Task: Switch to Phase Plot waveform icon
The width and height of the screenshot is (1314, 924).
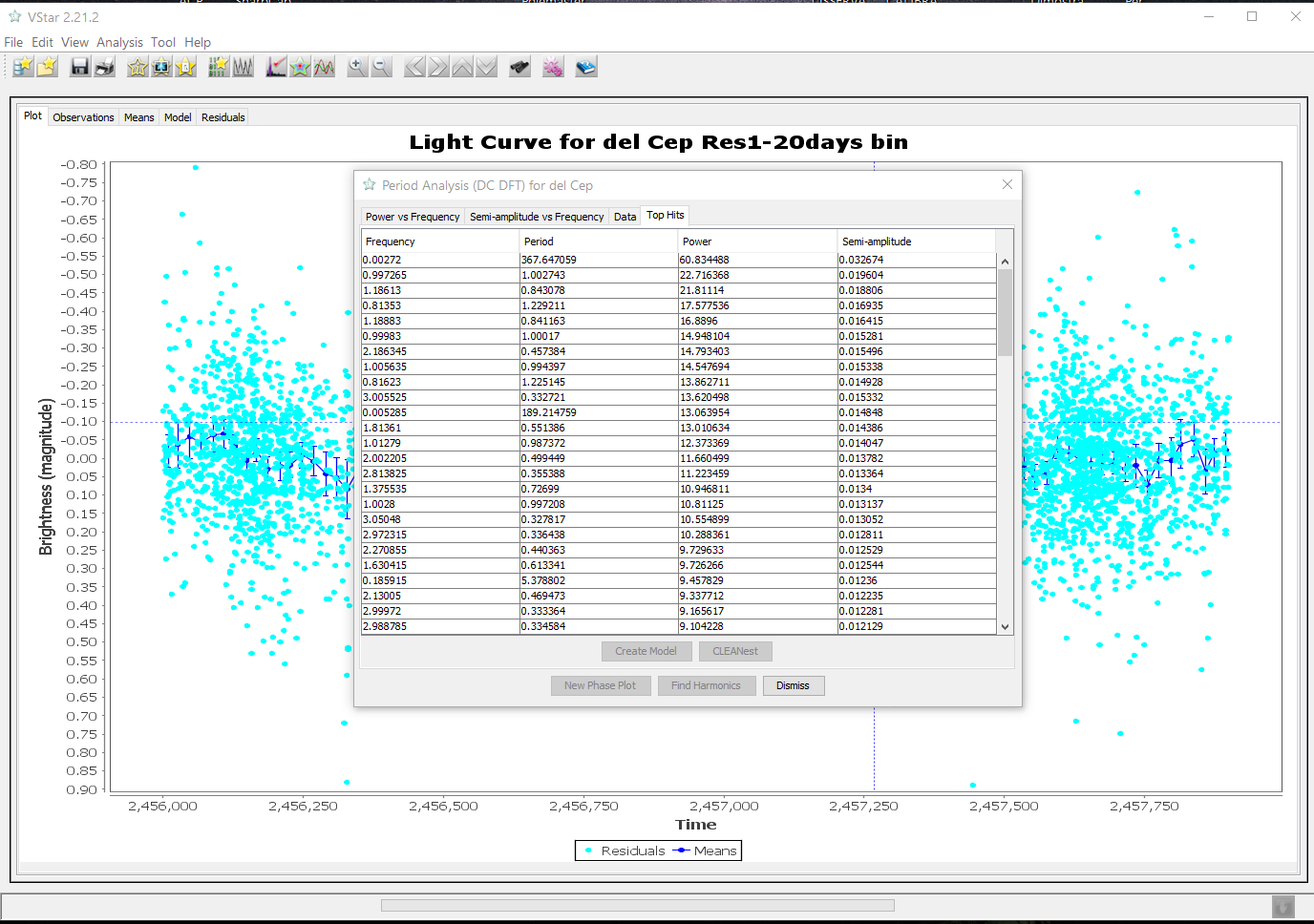Action: (243, 67)
